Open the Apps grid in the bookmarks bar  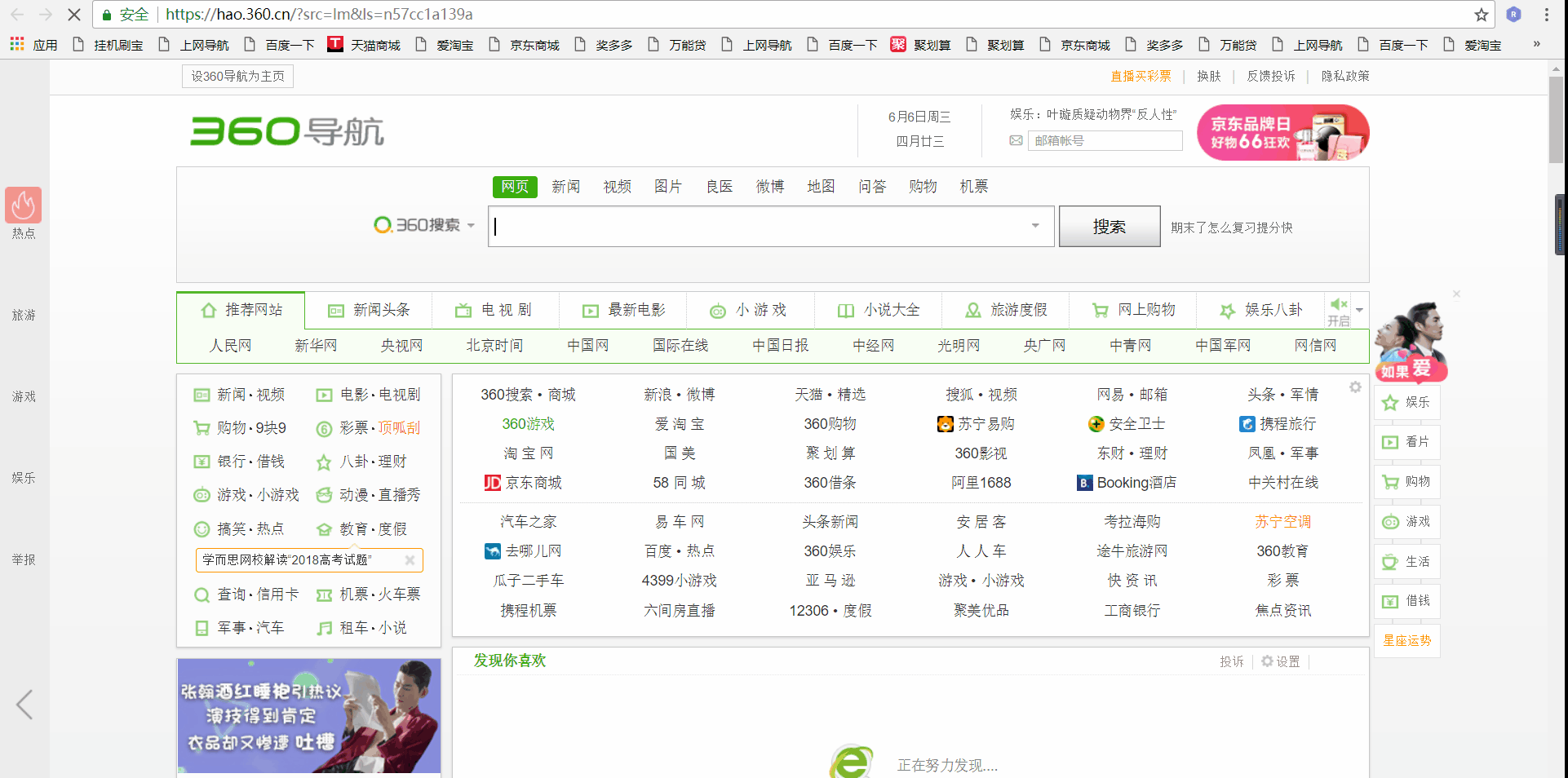click(17, 44)
